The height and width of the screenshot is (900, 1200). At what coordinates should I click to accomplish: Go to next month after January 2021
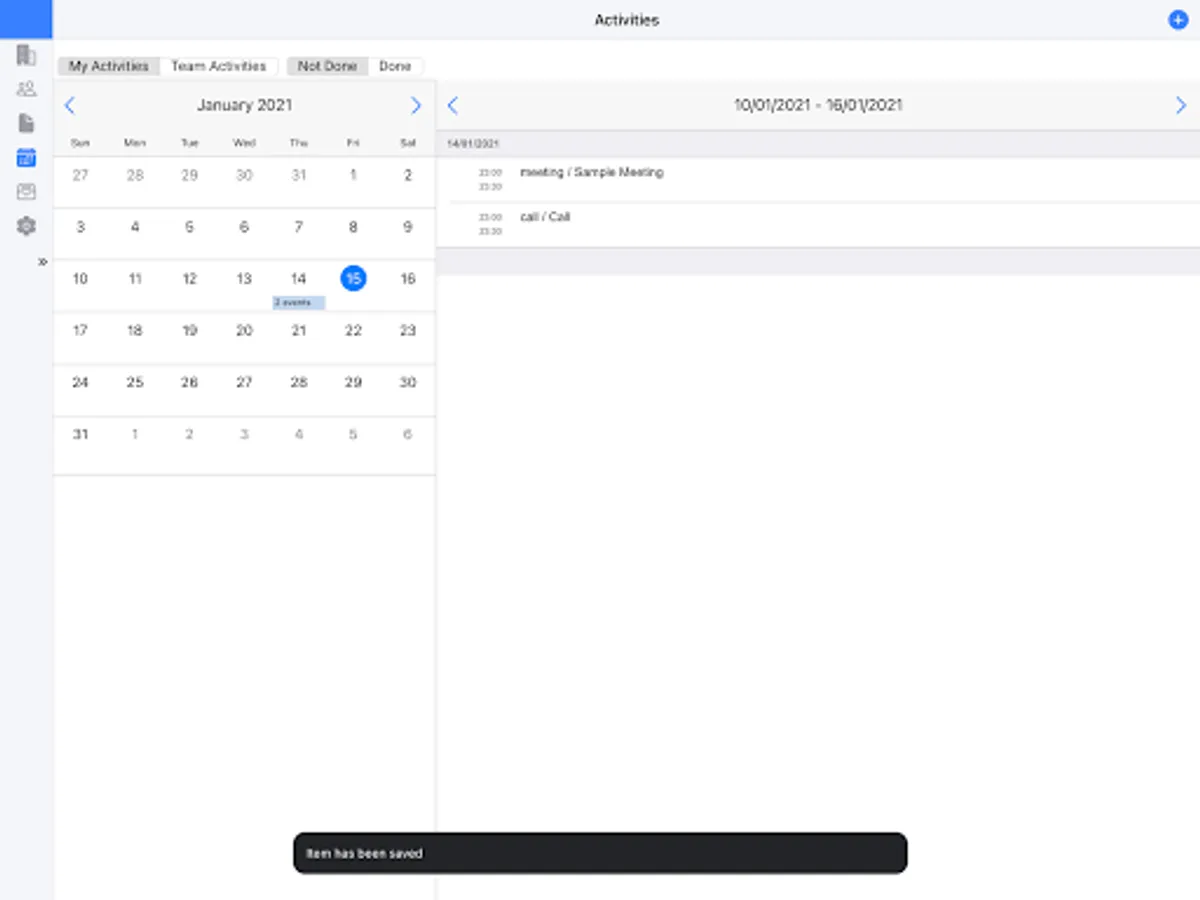coord(416,105)
